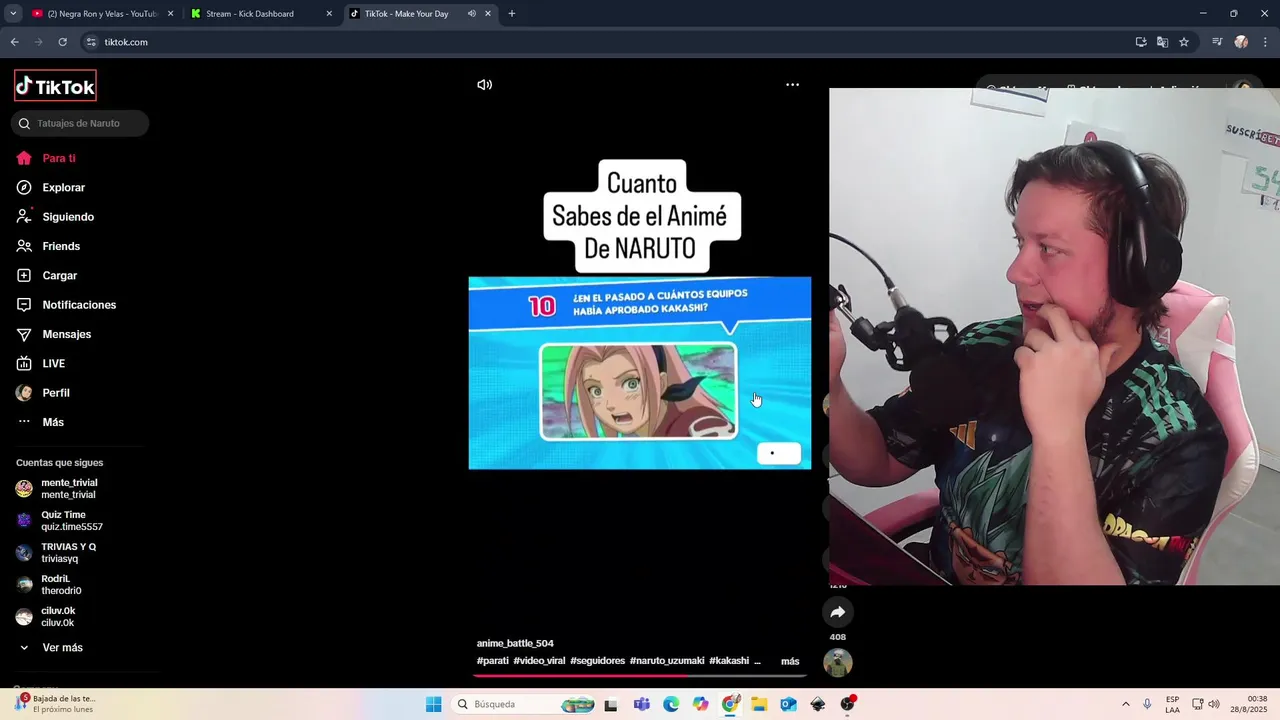The image size is (1280, 720).
Task: Open a new browser tab
Action: (512, 14)
